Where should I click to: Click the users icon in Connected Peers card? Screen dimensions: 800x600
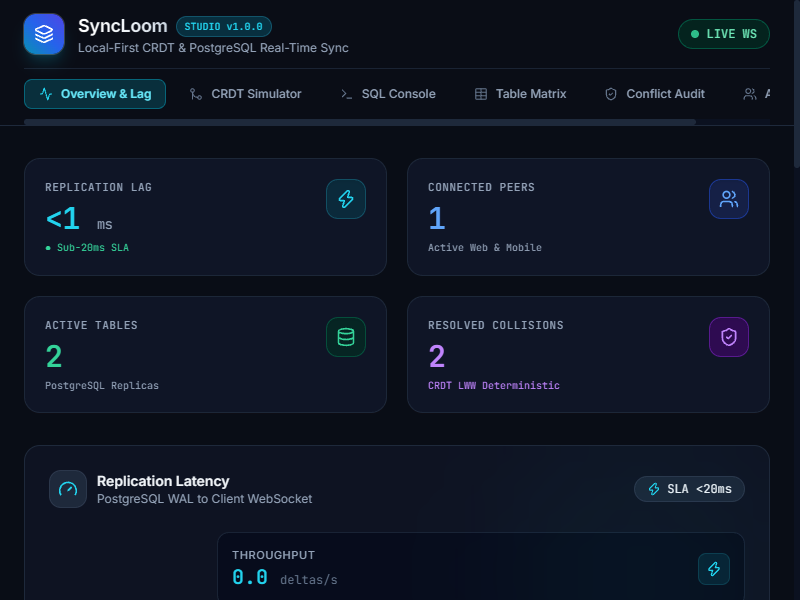point(729,199)
